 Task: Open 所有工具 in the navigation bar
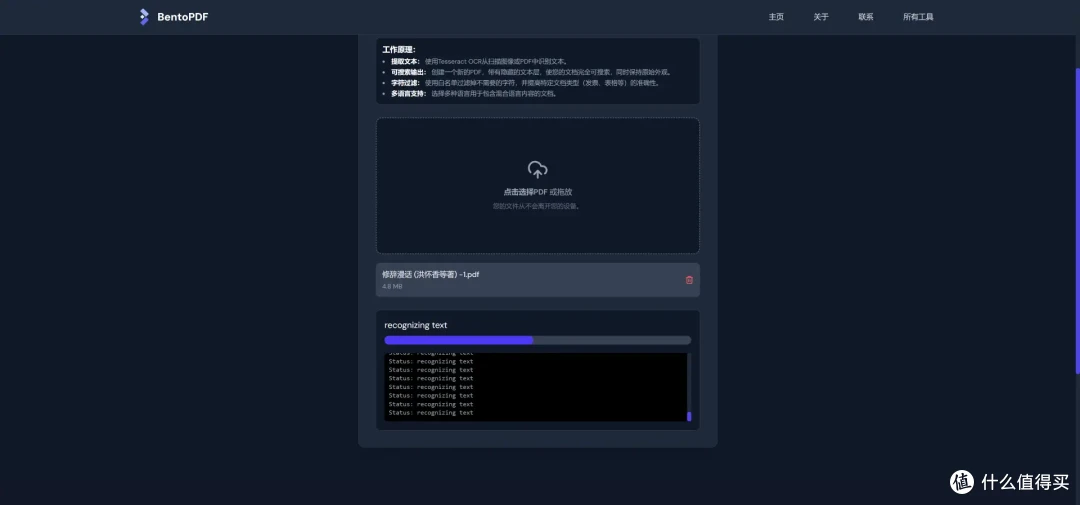(x=918, y=17)
